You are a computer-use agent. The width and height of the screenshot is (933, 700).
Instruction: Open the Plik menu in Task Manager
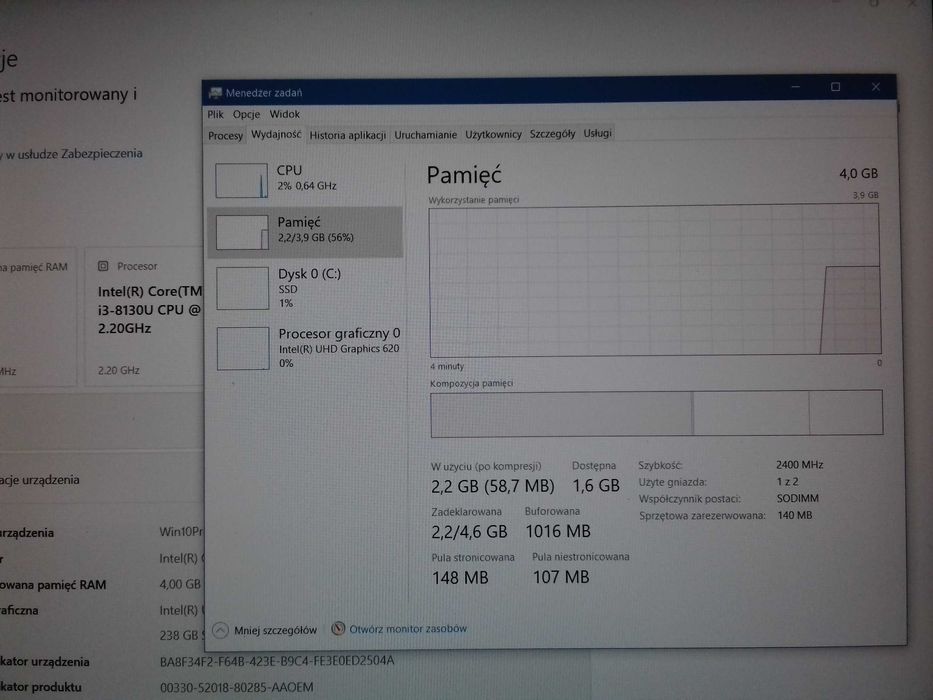coord(215,114)
